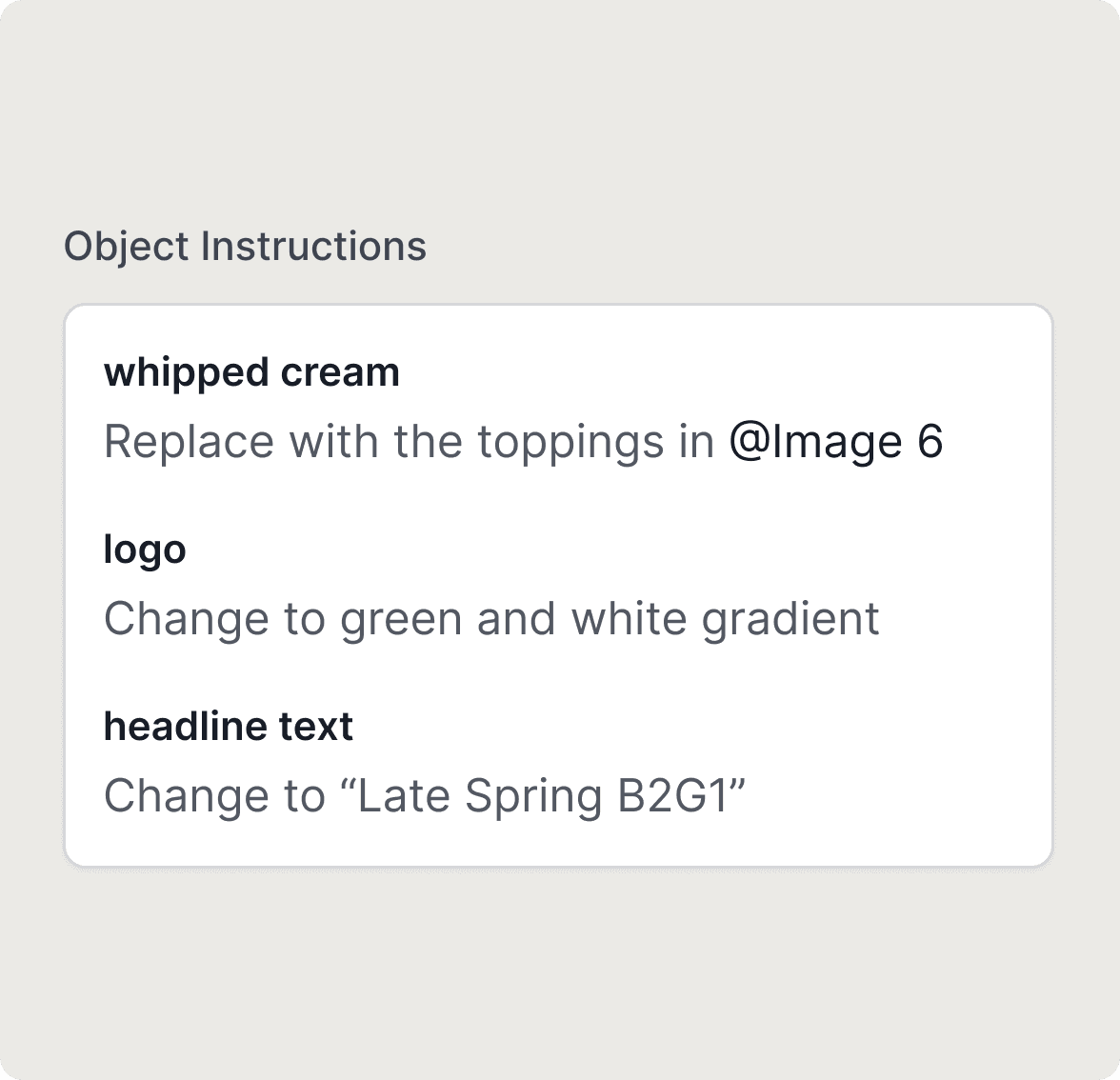Select the headline text object label

click(229, 727)
